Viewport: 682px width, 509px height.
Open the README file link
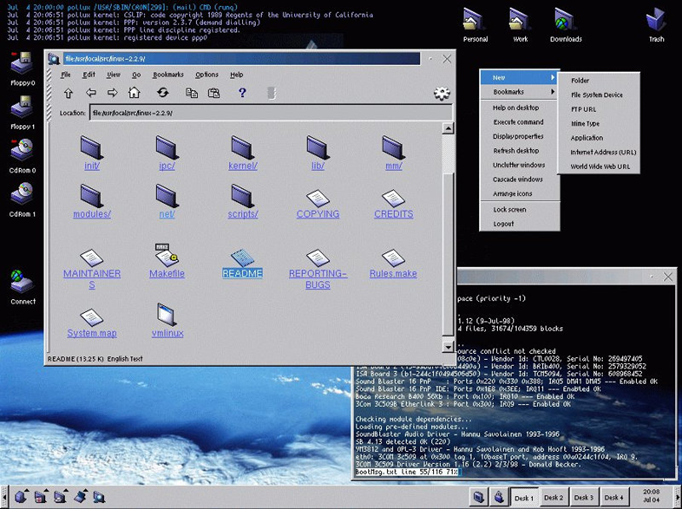[242, 273]
